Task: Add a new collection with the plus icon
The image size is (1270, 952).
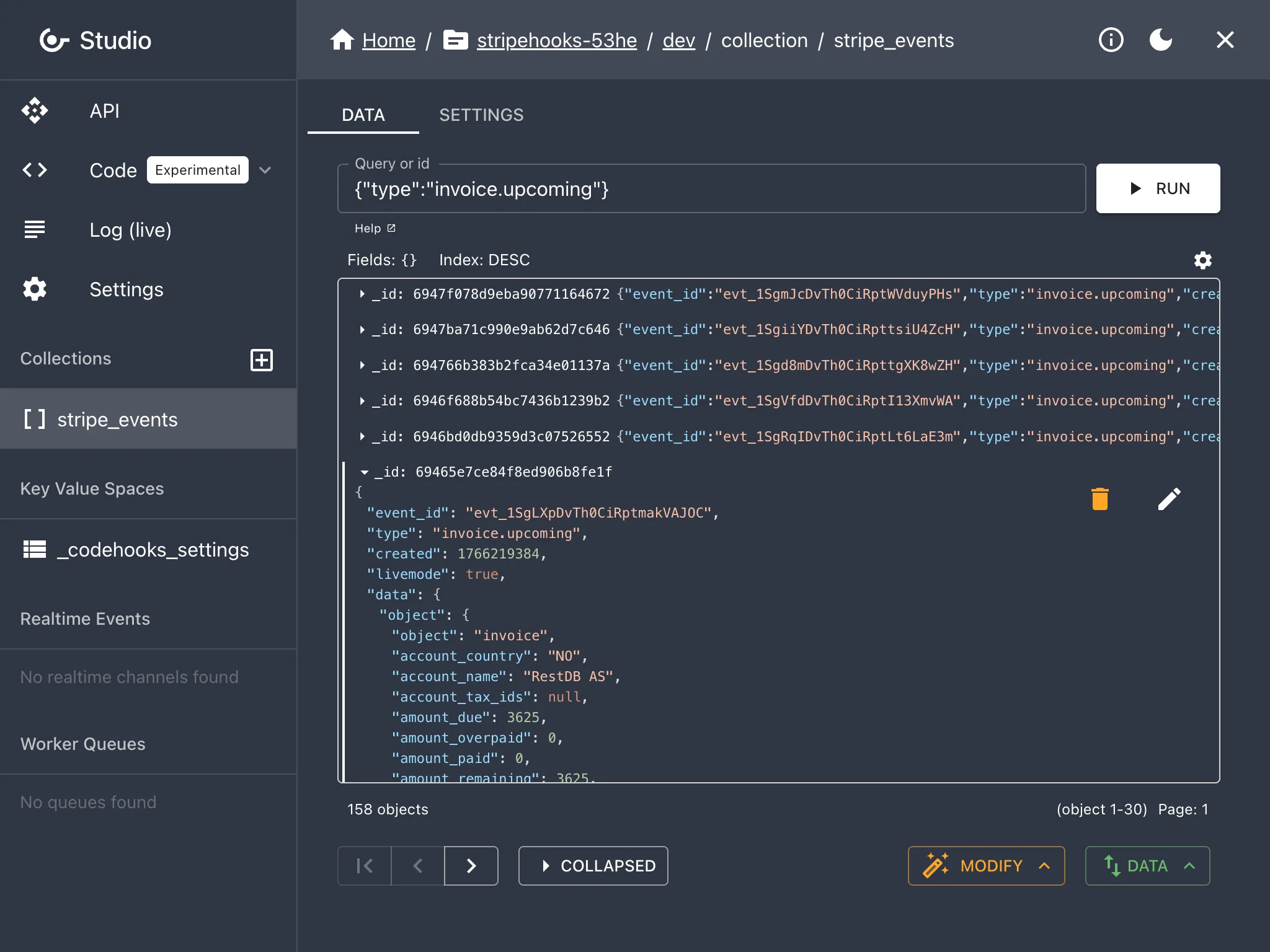Action: [261, 359]
